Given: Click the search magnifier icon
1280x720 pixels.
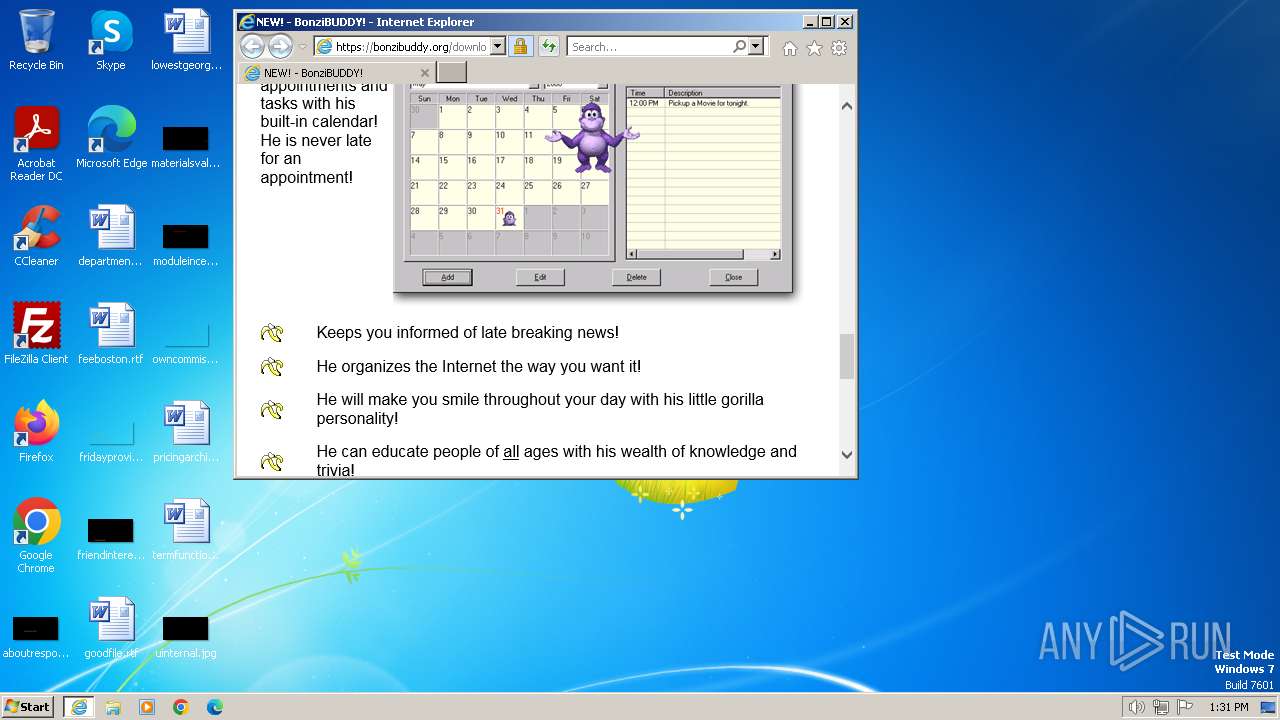Looking at the screenshot, I should 739,46.
